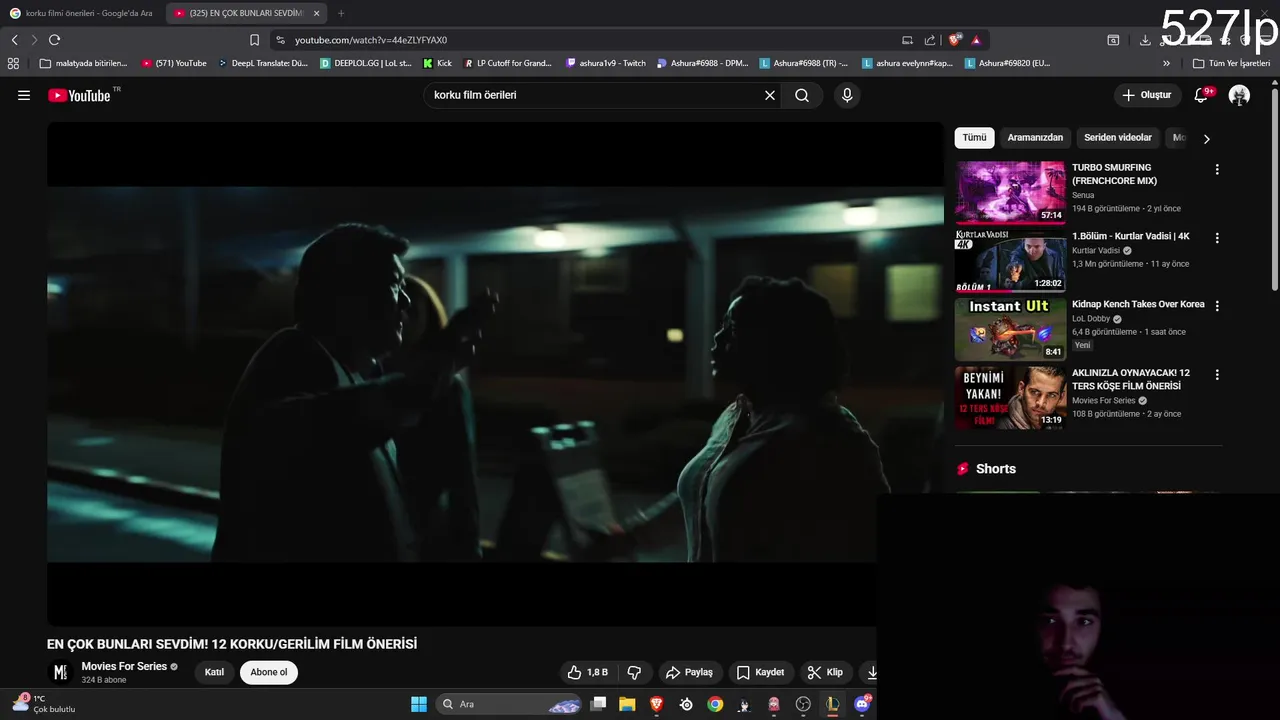Open File Explorer from taskbar
This screenshot has height=720, width=1280.
pyautogui.click(x=627, y=704)
